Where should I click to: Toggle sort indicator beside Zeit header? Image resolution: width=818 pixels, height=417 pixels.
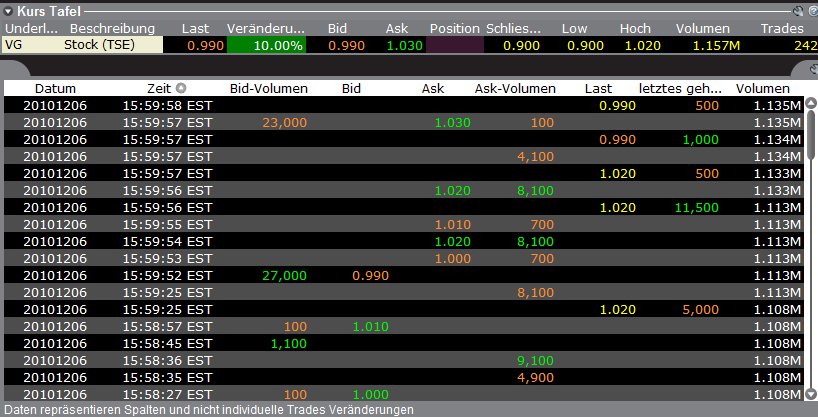point(181,88)
